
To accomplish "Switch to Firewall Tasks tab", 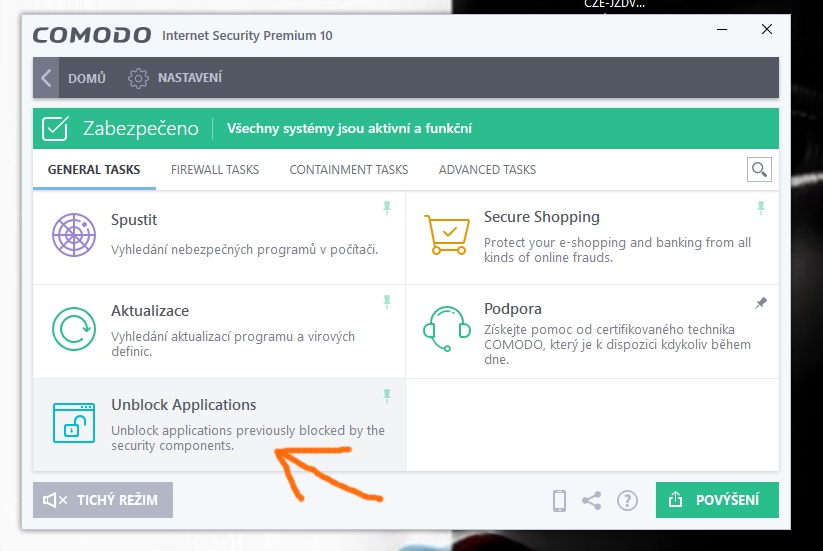I will (x=215, y=169).
